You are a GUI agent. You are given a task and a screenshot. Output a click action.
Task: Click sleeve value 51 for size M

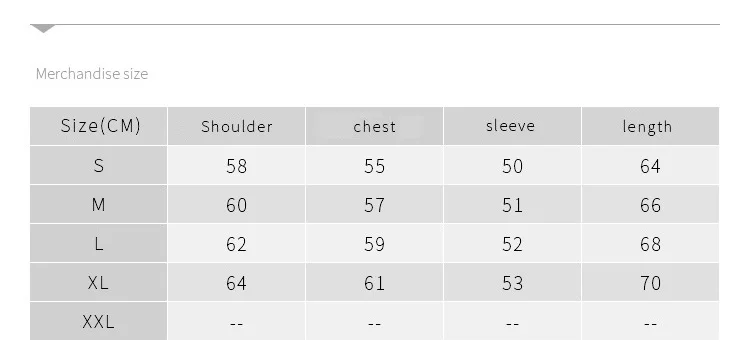(x=512, y=205)
